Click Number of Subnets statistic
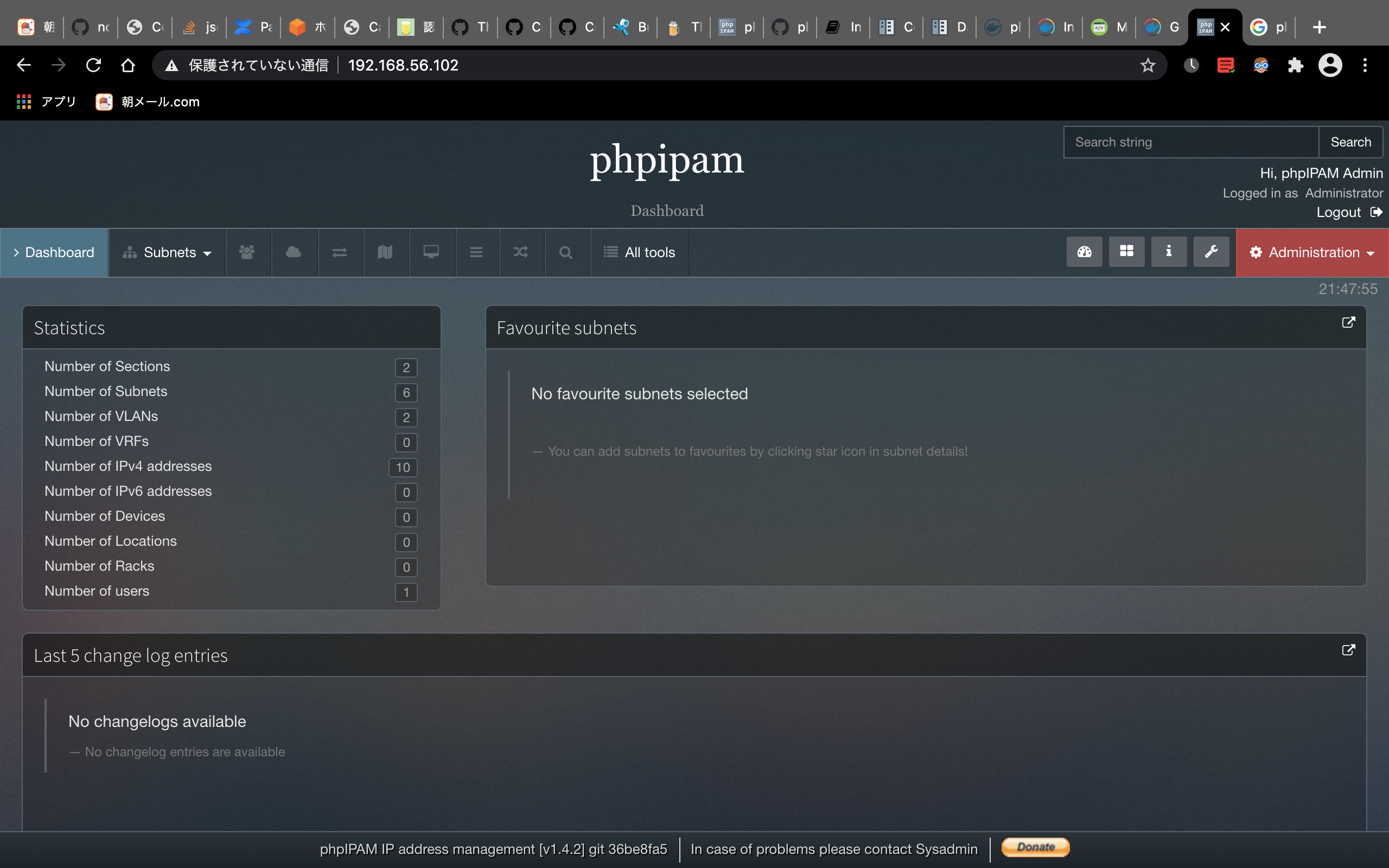The width and height of the screenshot is (1389, 868). (231, 392)
